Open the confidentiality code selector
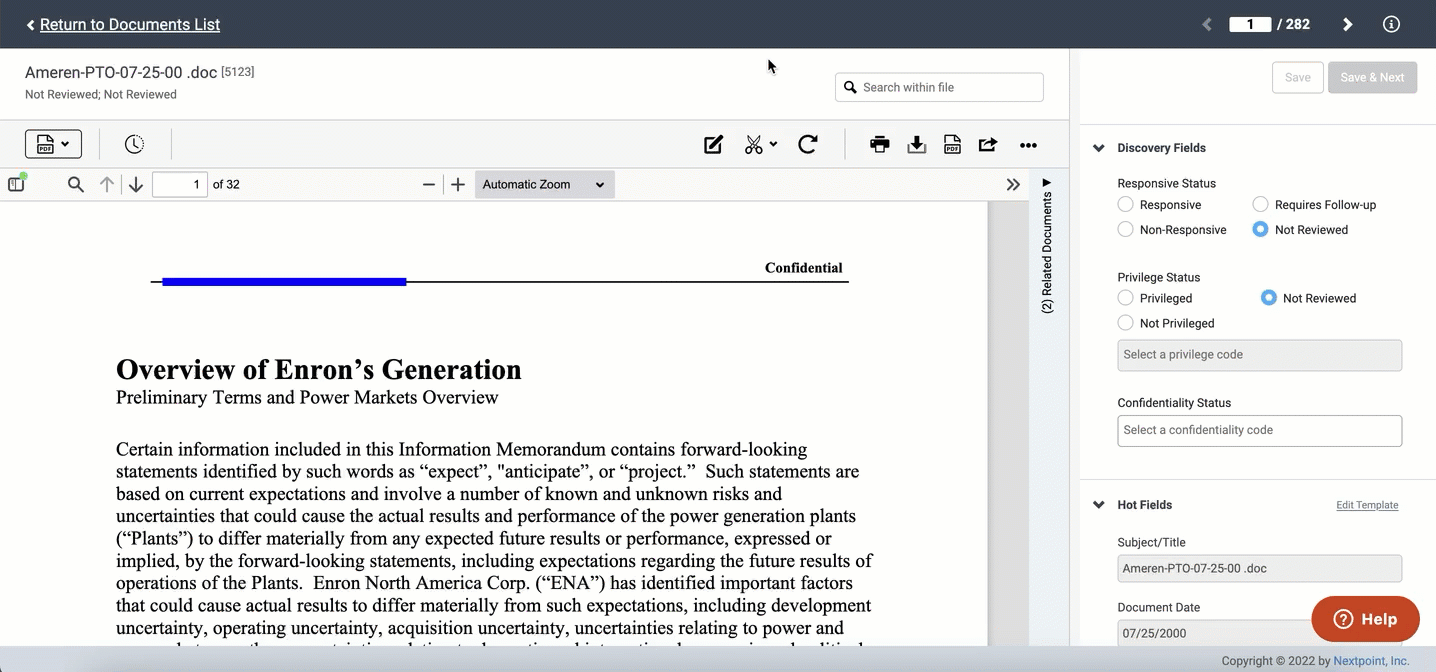1436x672 pixels. point(1259,430)
